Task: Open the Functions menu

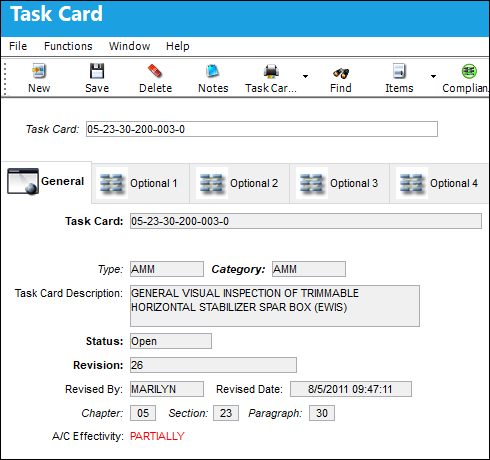Action: [x=68, y=46]
